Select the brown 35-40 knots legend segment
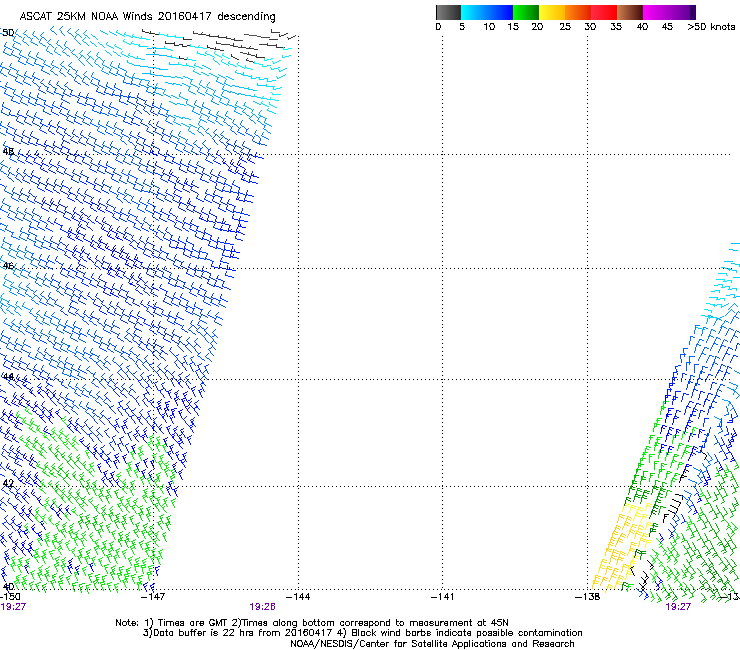This screenshot has height=650, width=740. click(630, 12)
